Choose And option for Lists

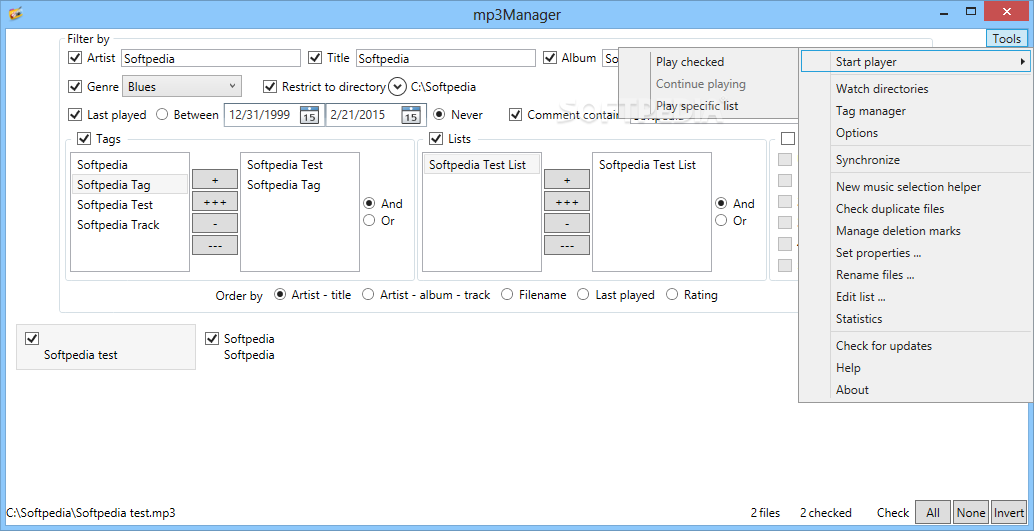(x=722, y=204)
